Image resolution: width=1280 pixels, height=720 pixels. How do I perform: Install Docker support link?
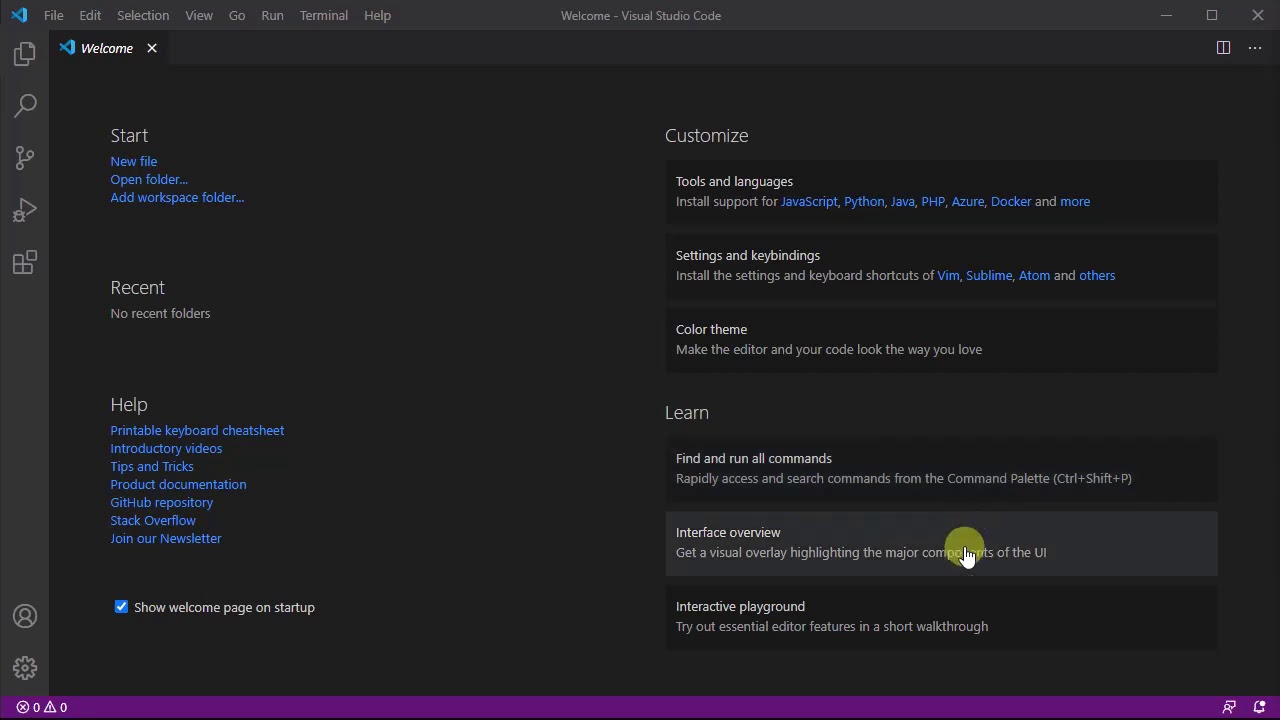[x=1011, y=201]
